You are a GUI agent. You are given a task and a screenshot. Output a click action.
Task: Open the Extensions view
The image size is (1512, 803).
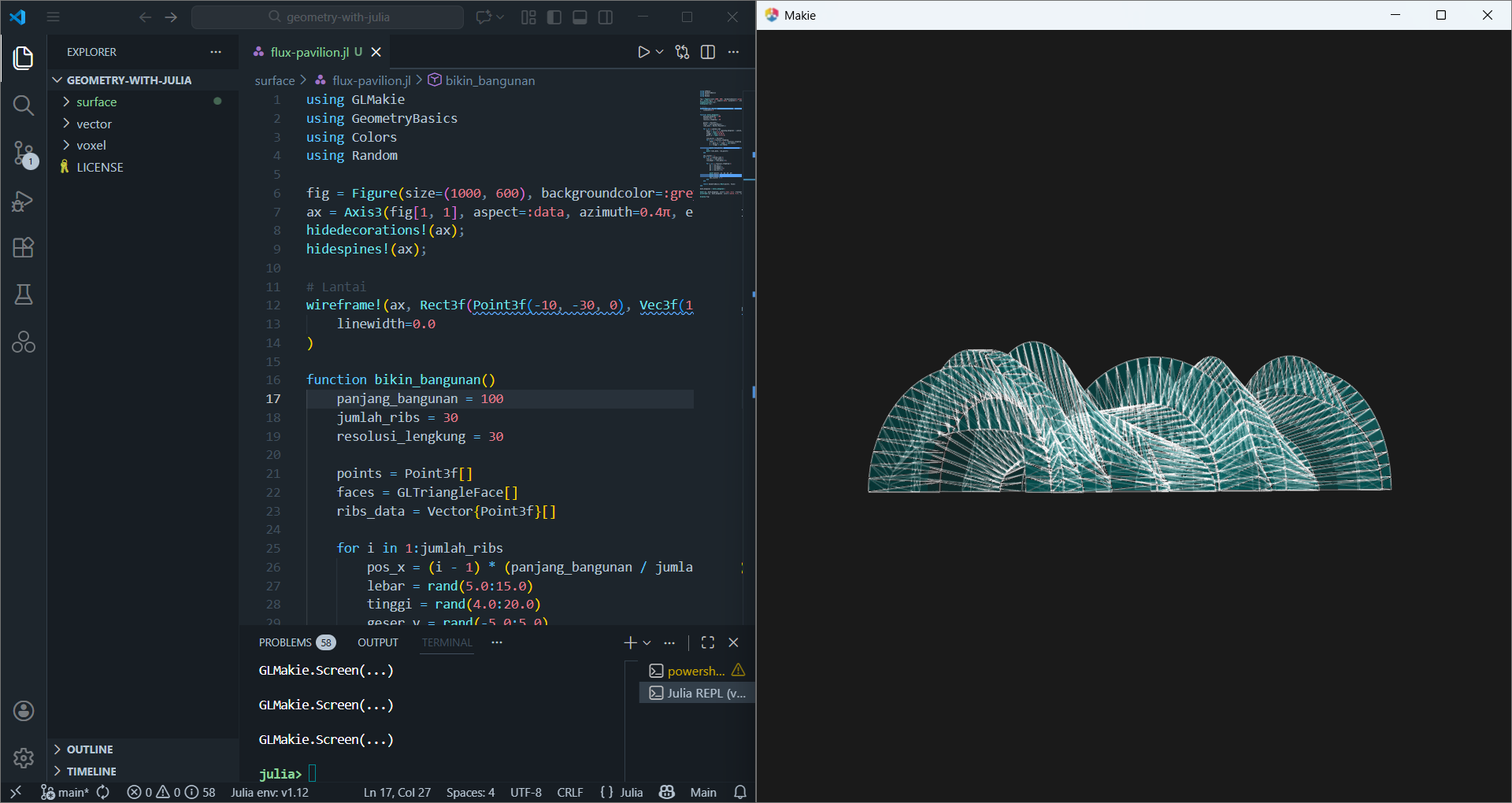click(24, 248)
